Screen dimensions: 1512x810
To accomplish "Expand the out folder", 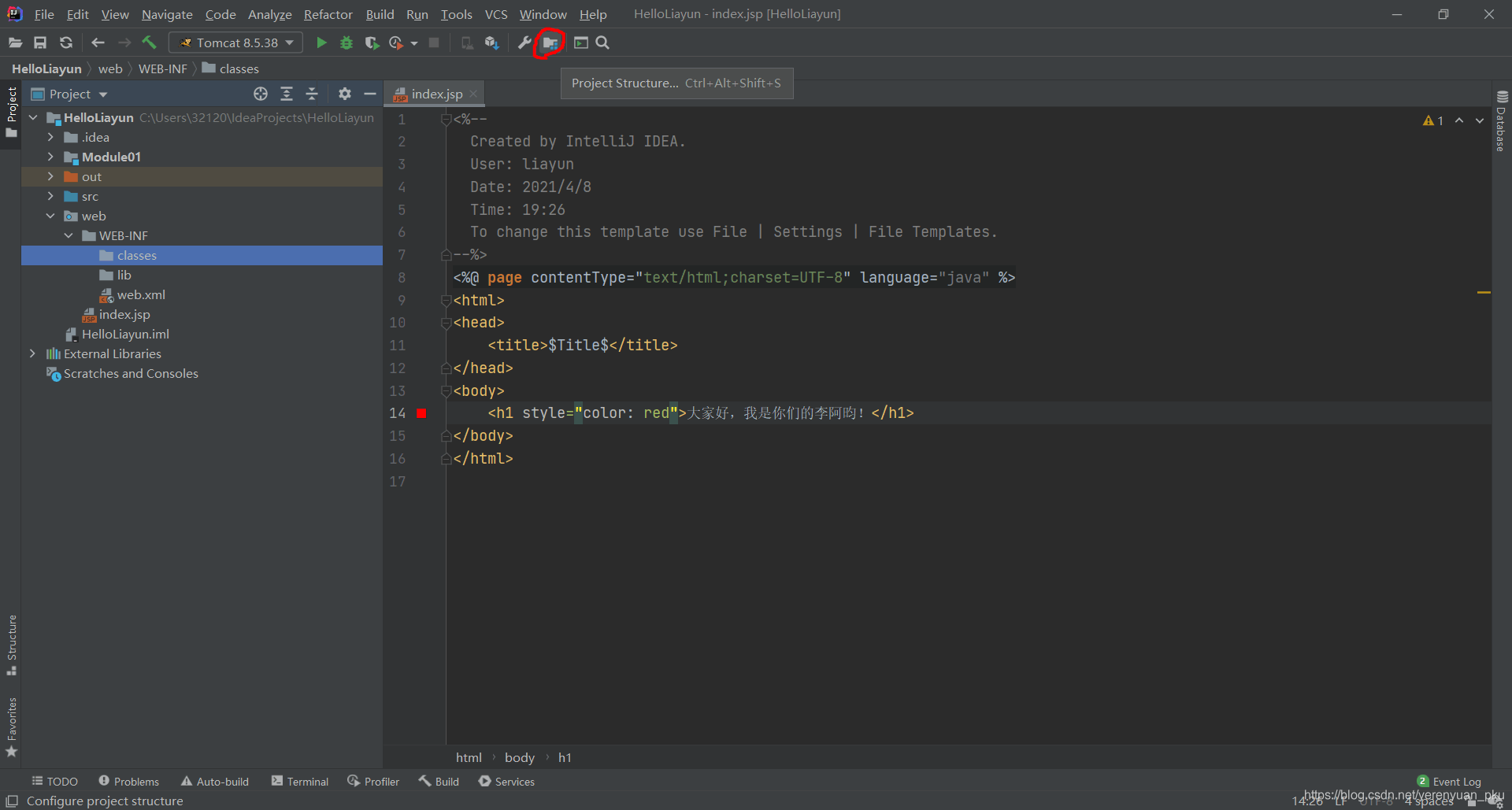I will (51, 176).
